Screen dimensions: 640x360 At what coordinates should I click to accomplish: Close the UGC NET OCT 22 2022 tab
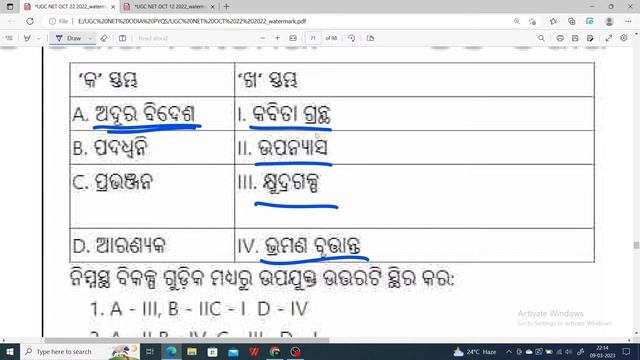[x=113, y=7]
